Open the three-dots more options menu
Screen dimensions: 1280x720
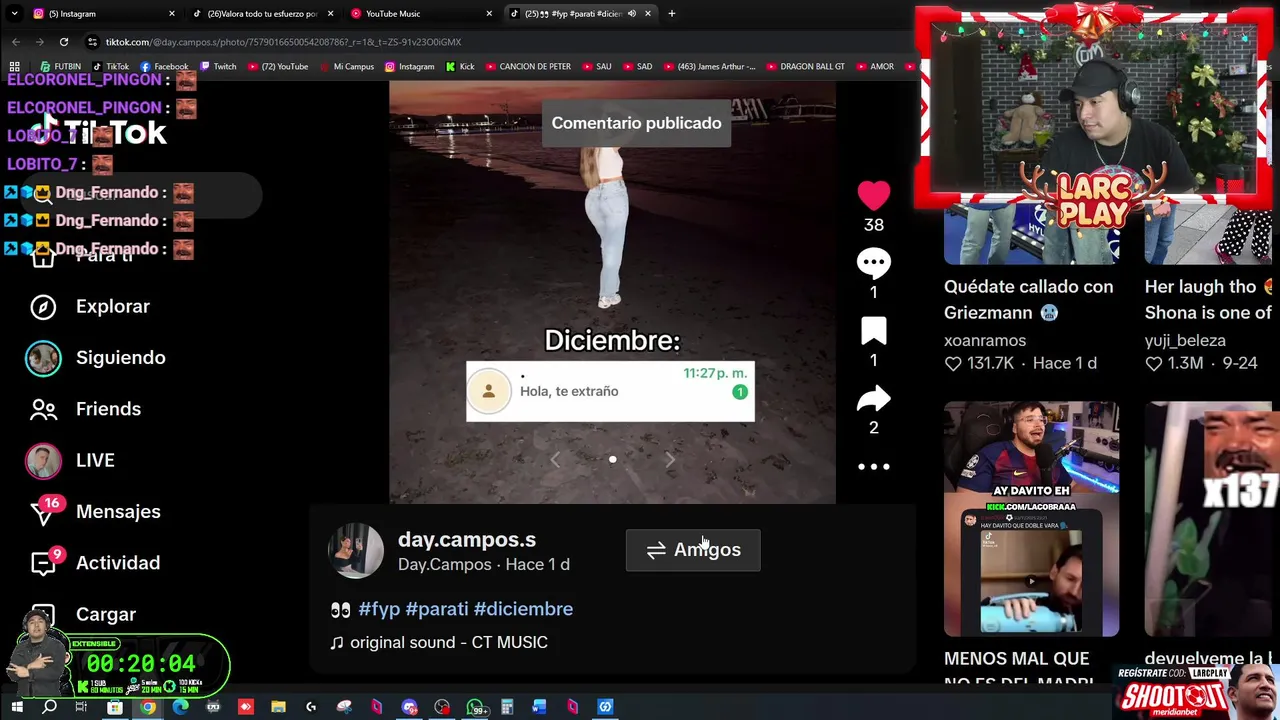click(873, 466)
